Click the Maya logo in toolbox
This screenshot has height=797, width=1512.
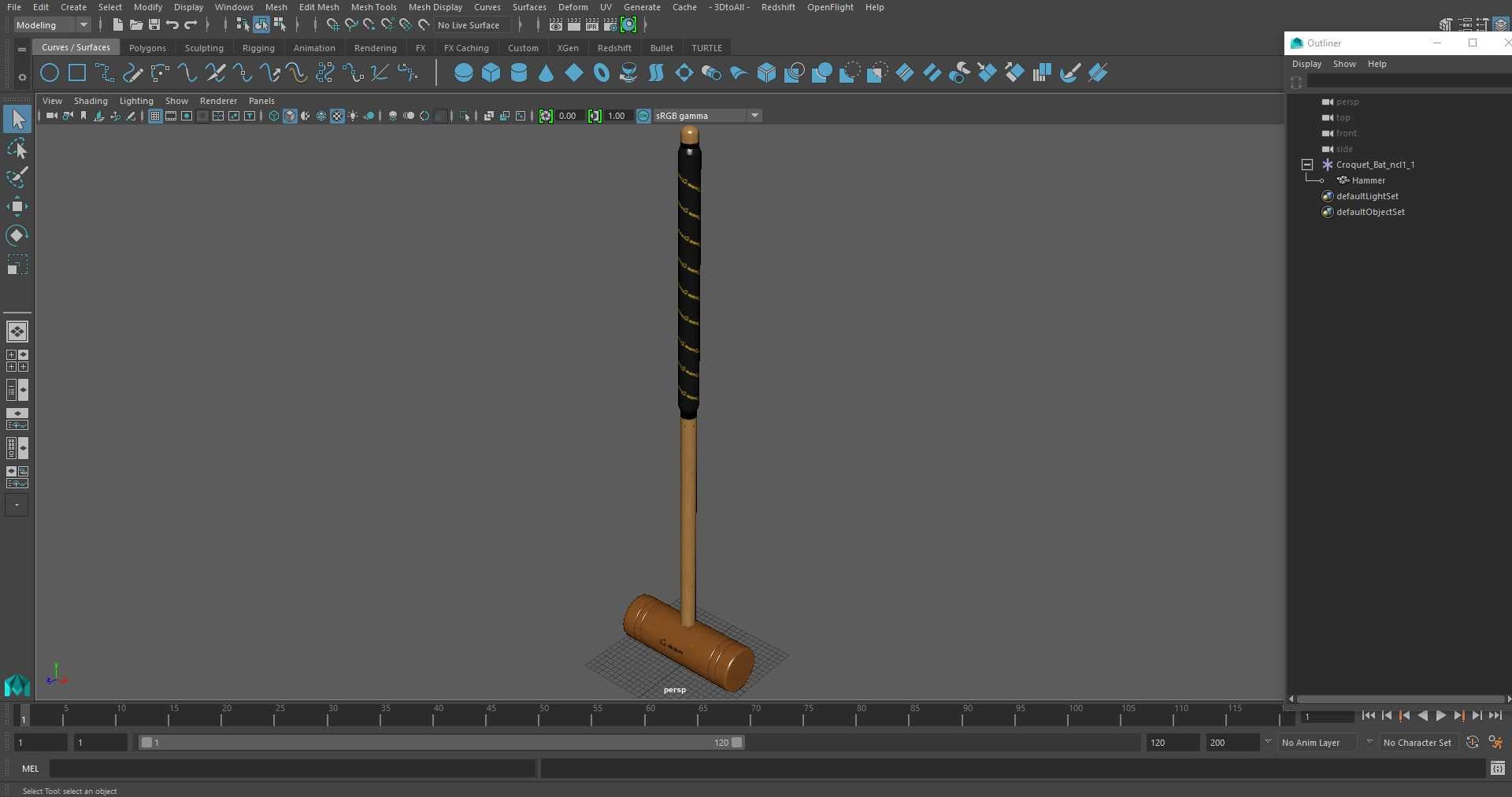(17, 685)
